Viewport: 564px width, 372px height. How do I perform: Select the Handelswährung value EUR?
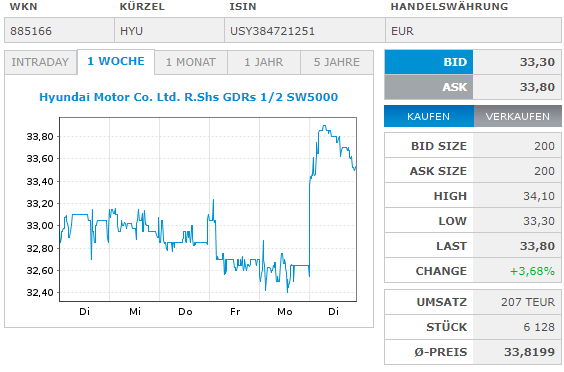click(x=402, y=31)
